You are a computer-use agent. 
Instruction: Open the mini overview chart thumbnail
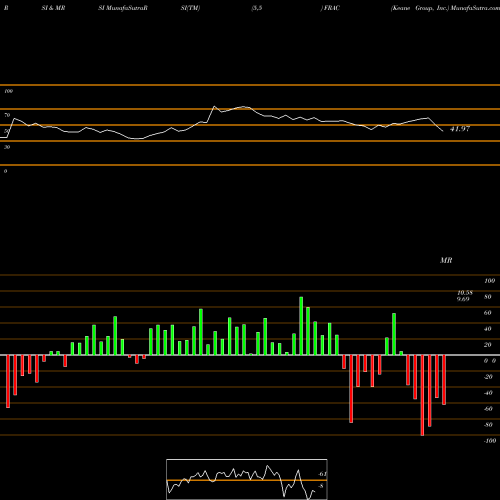pos(247,479)
